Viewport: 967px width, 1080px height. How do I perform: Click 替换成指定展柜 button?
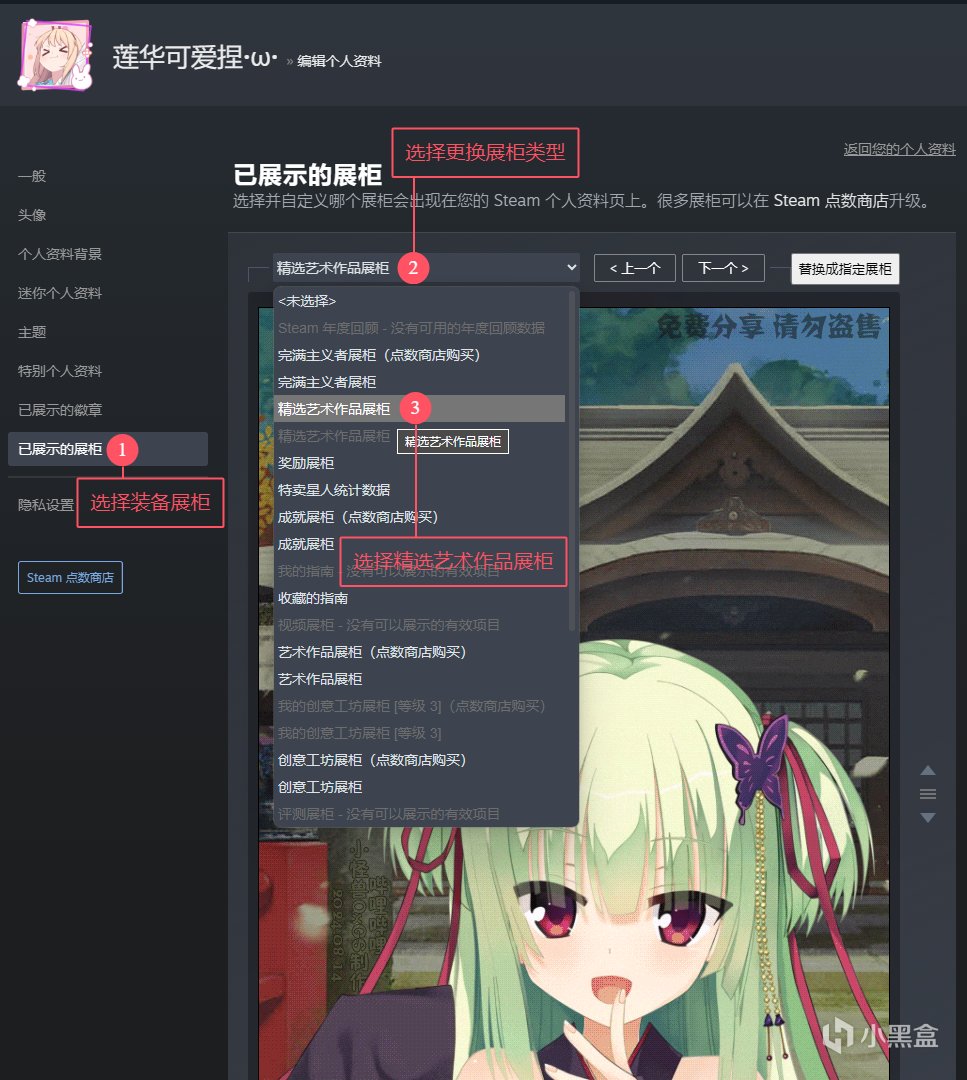tap(845, 269)
